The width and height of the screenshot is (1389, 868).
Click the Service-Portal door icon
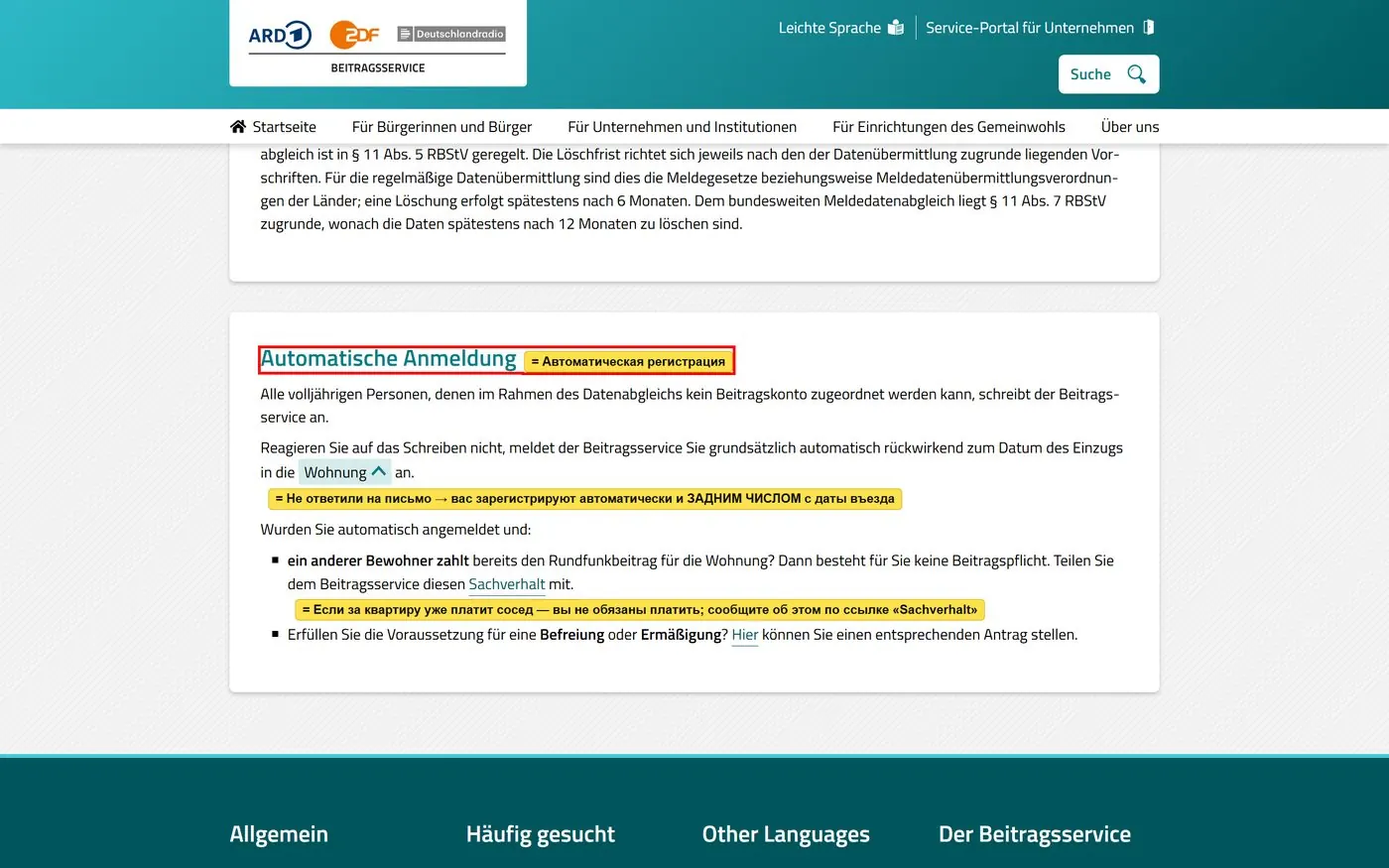(1149, 28)
